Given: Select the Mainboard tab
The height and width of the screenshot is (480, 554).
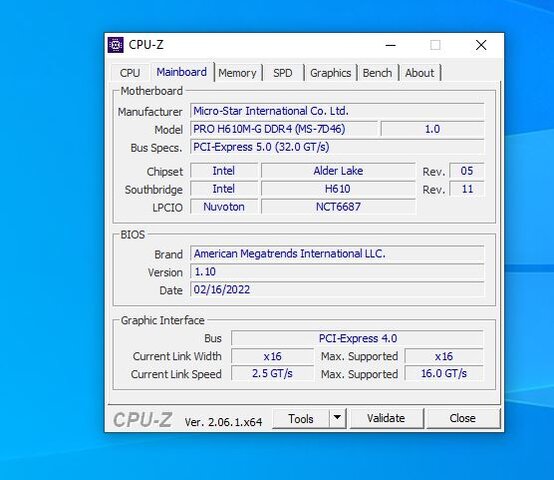Looking at the screenshot, I should tap(182, 72).
